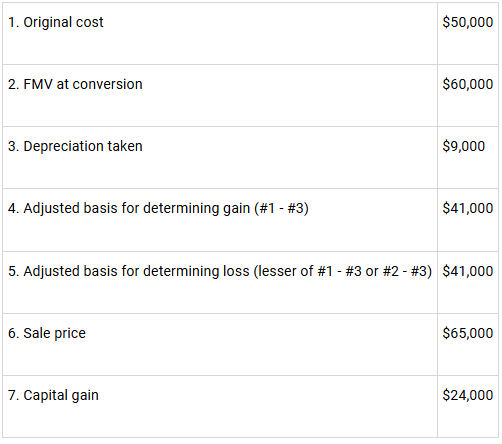
Task: Select the $9,000 depreciation value
Action: coord(464,146)
